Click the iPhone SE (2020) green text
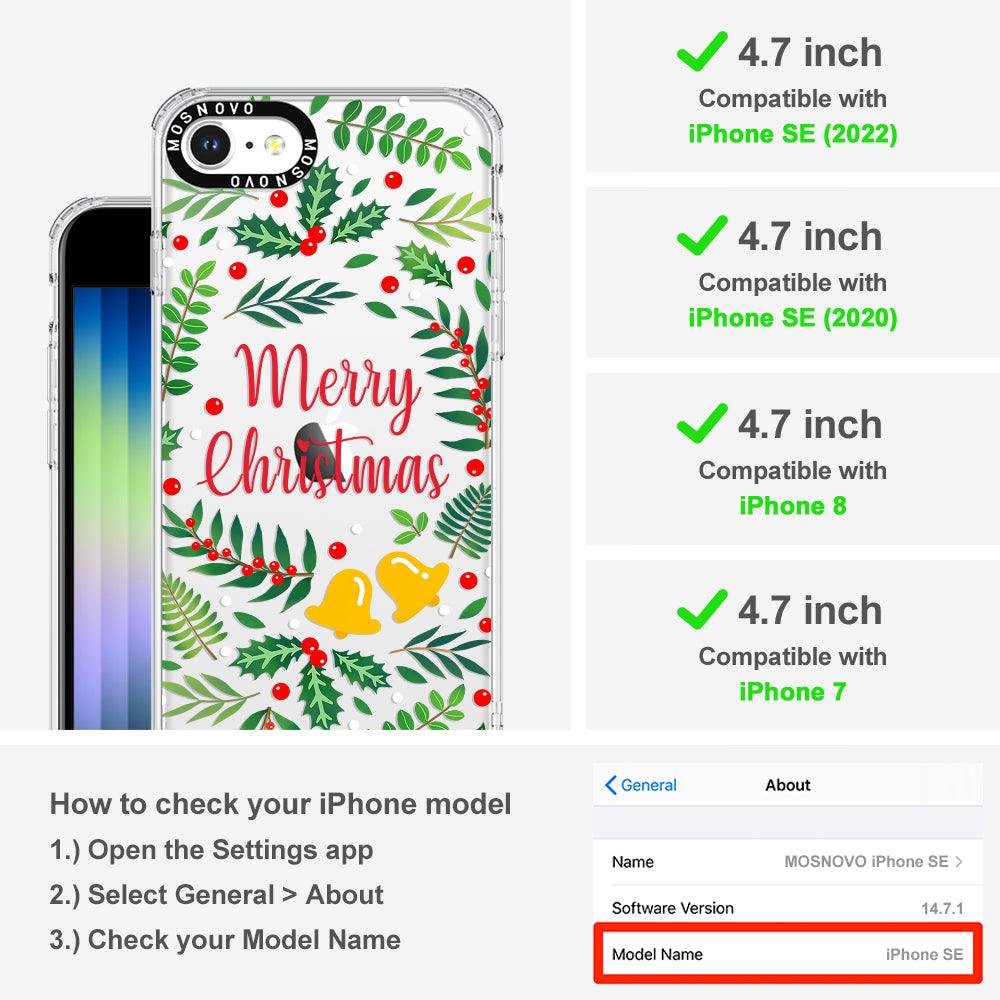The image size is (1000, 1000). (793, 318)
